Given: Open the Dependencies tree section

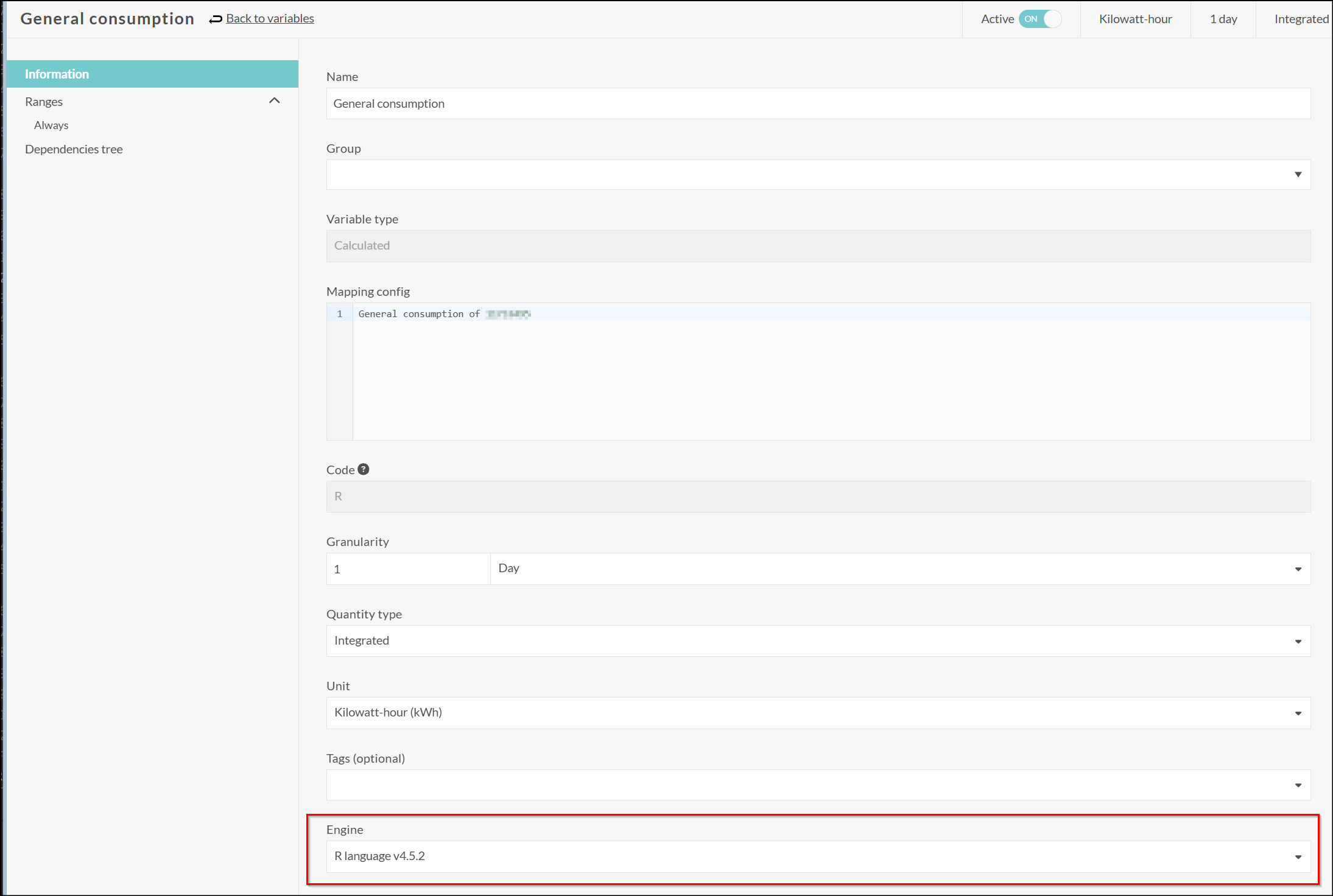Looking at the screenshot, I should (x=74, y=149).
